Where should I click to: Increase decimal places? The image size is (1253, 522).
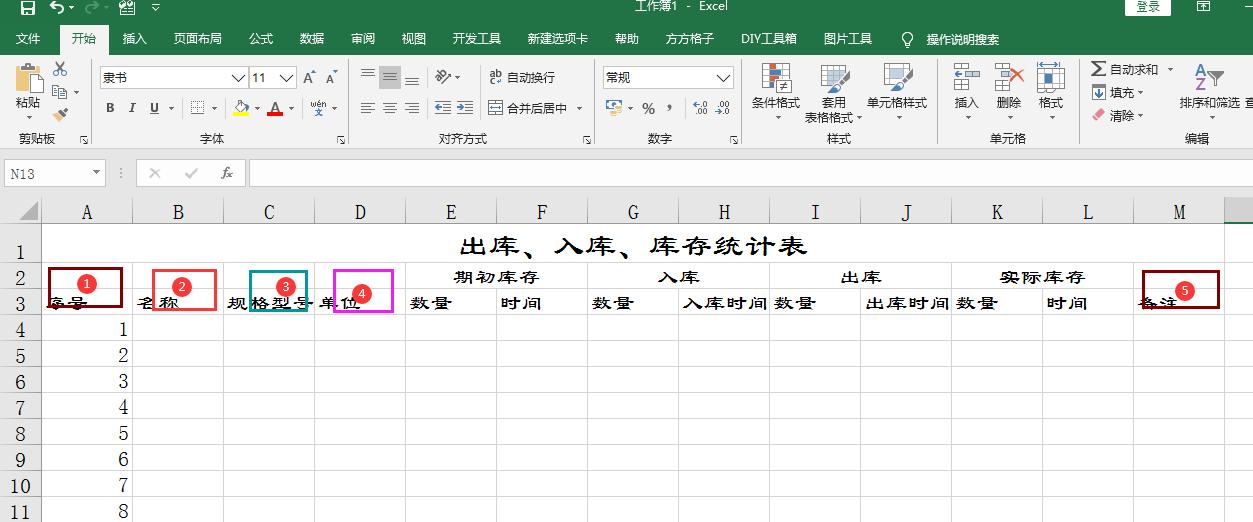pyautogui.click(x=700, y=108)
